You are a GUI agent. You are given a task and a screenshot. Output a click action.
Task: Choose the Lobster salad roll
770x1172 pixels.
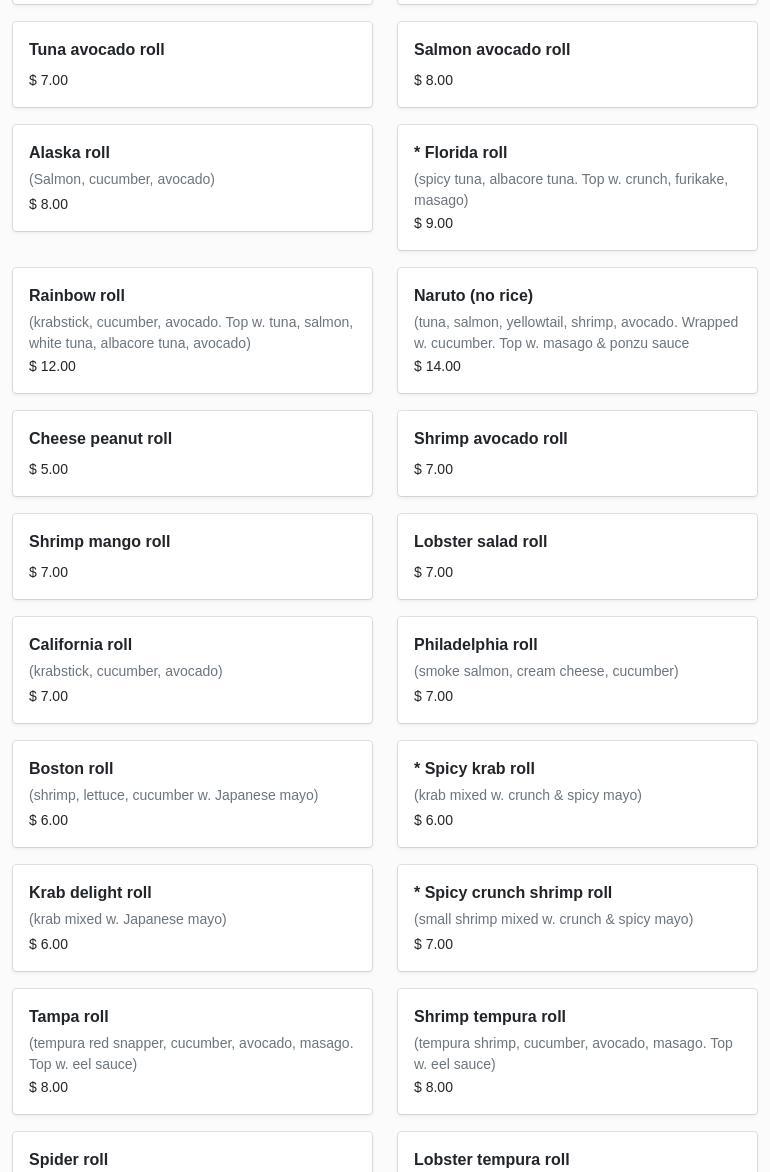(x=577, y=556)
